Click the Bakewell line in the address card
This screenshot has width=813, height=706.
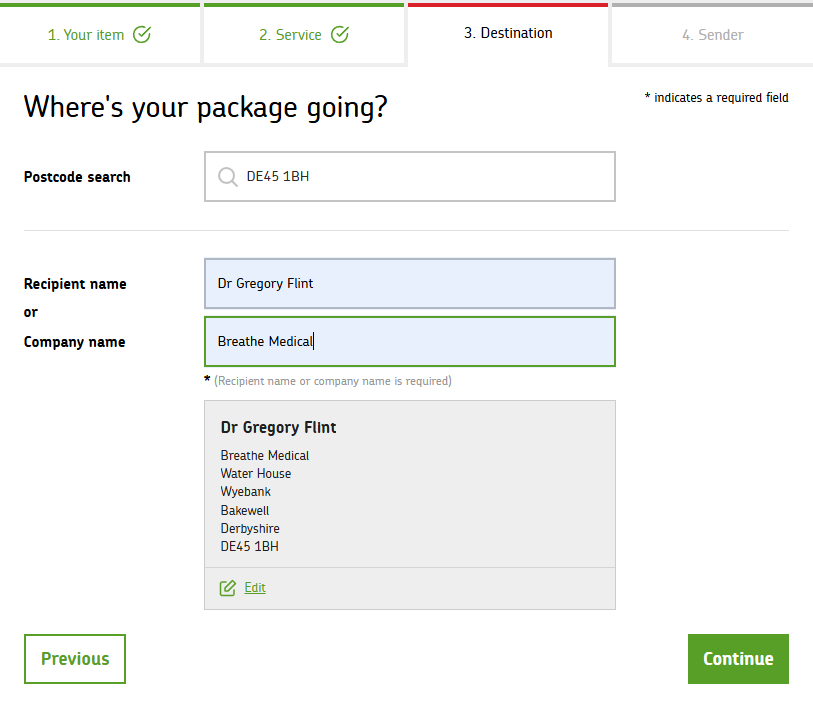point(245,510)
